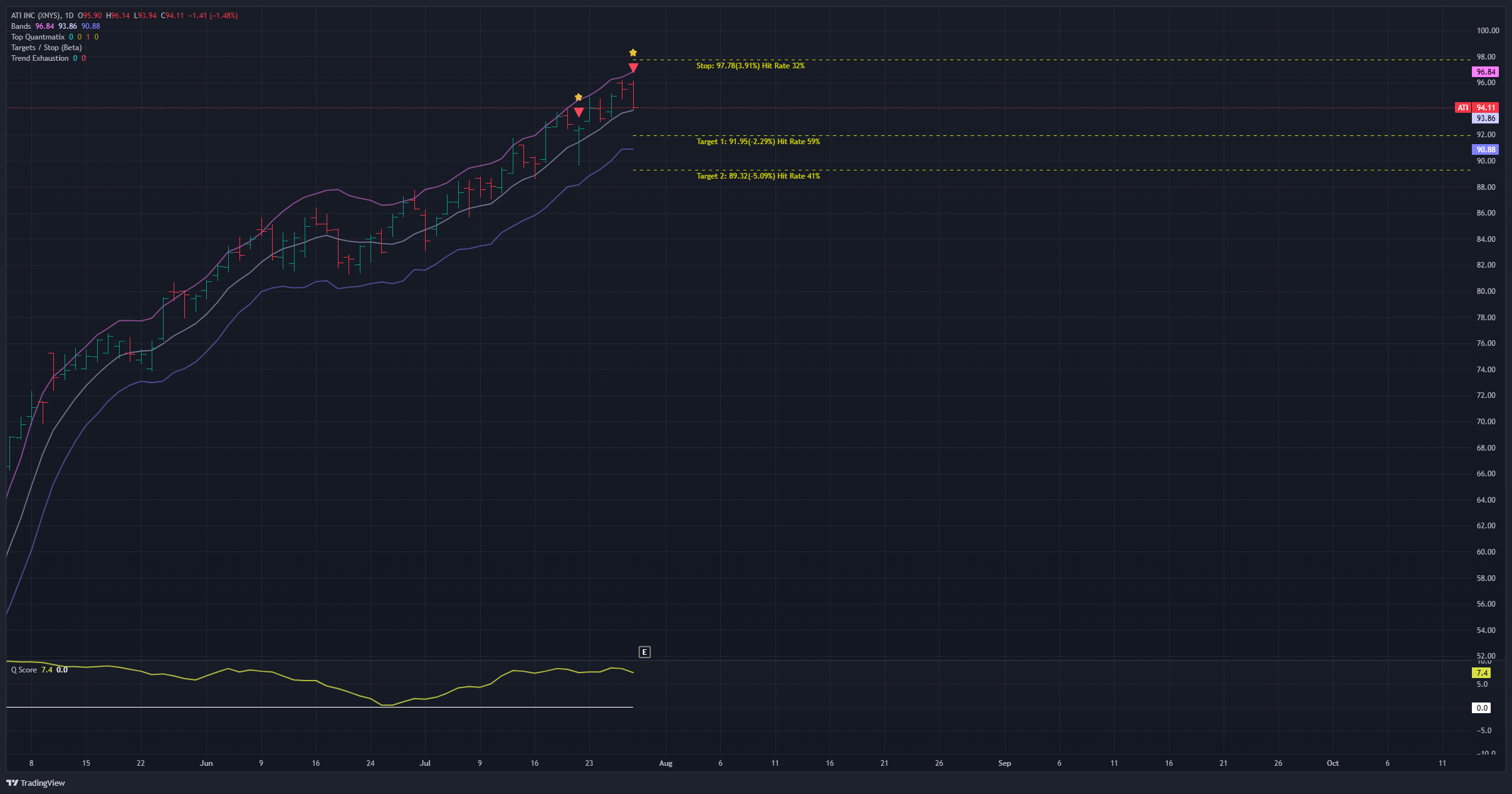Click the Target 2 89.32 label
The width and height of the screenshot is (1512, 794).
[758, 176]
